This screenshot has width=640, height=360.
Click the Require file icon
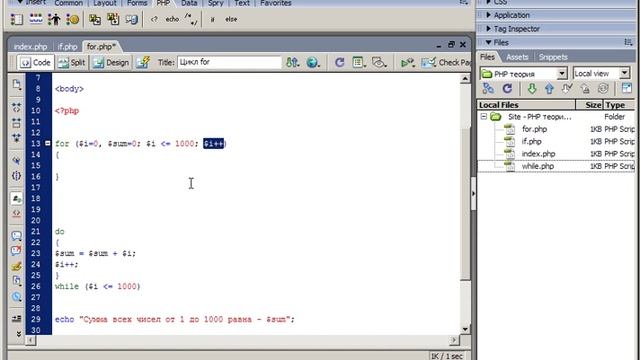pyautogui.click(x=113, y=19)
